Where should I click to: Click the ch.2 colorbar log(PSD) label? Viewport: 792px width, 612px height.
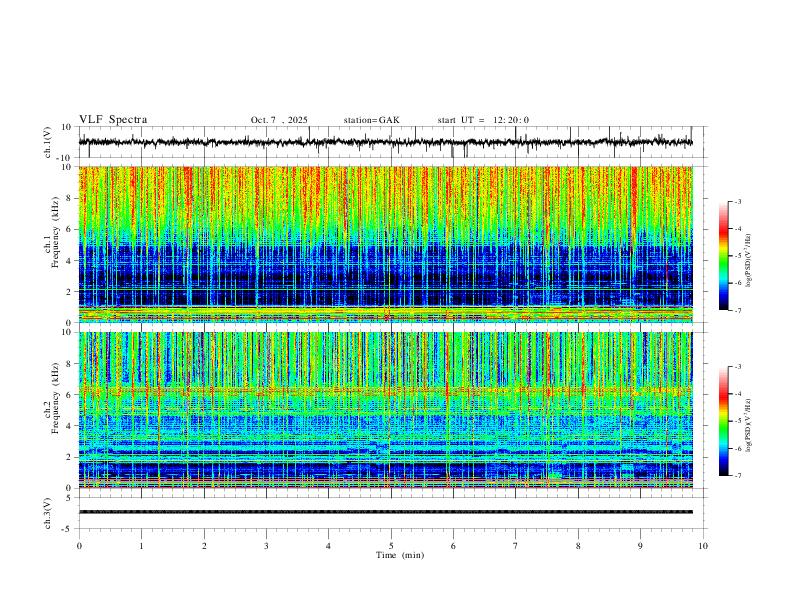749,425
